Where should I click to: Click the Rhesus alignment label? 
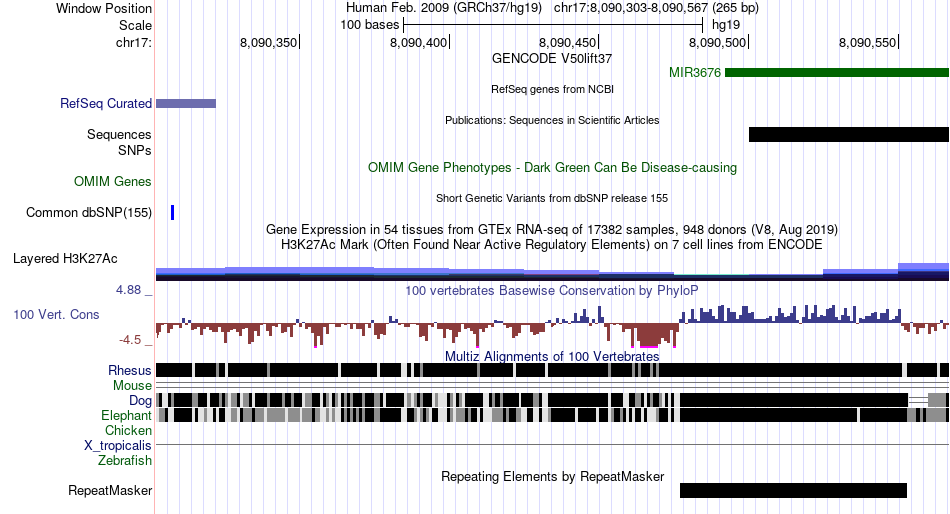point(130,370)
